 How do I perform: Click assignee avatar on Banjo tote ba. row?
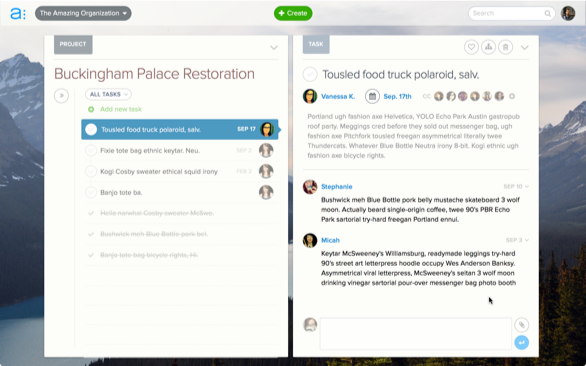(x=266, y=192)
